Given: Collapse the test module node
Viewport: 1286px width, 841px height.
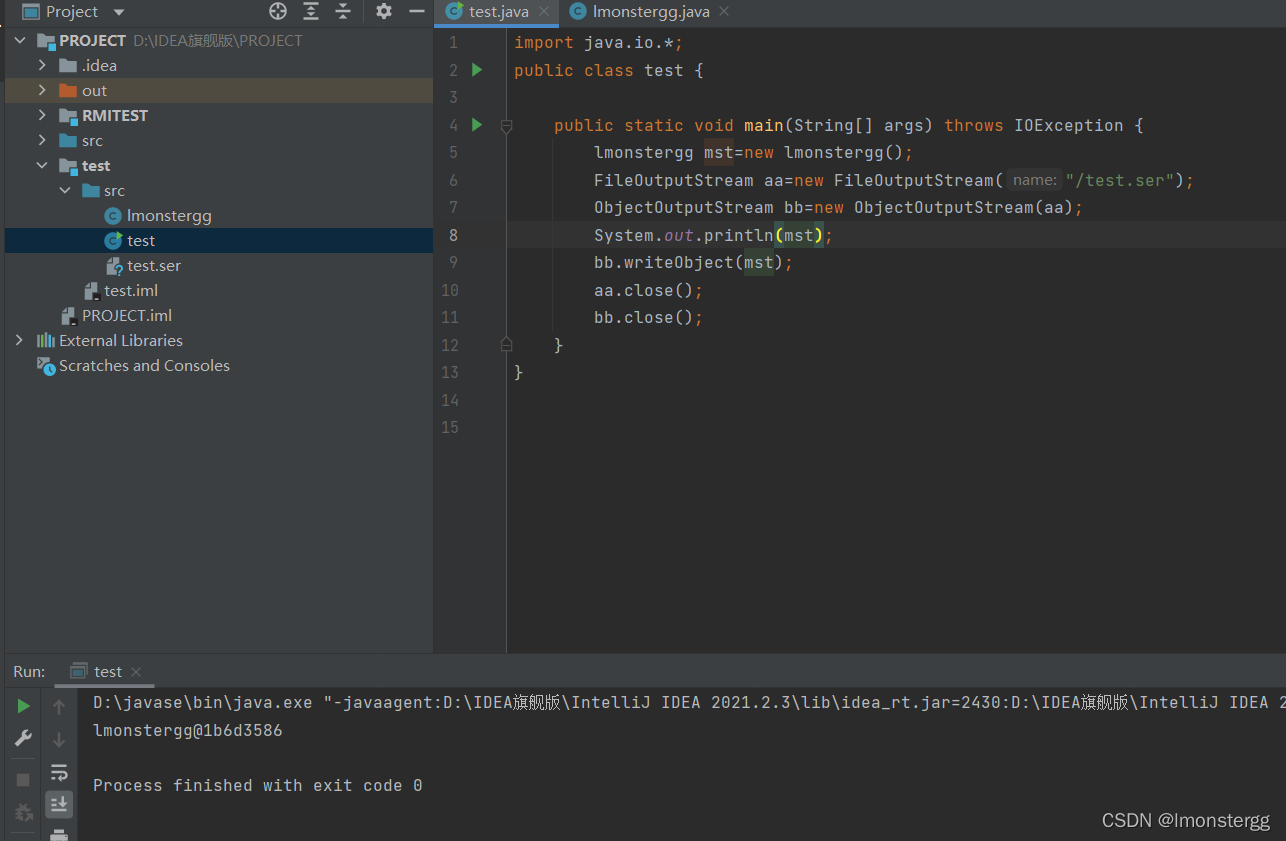Looking at the screenshot, I should click(x=42, y=165).
